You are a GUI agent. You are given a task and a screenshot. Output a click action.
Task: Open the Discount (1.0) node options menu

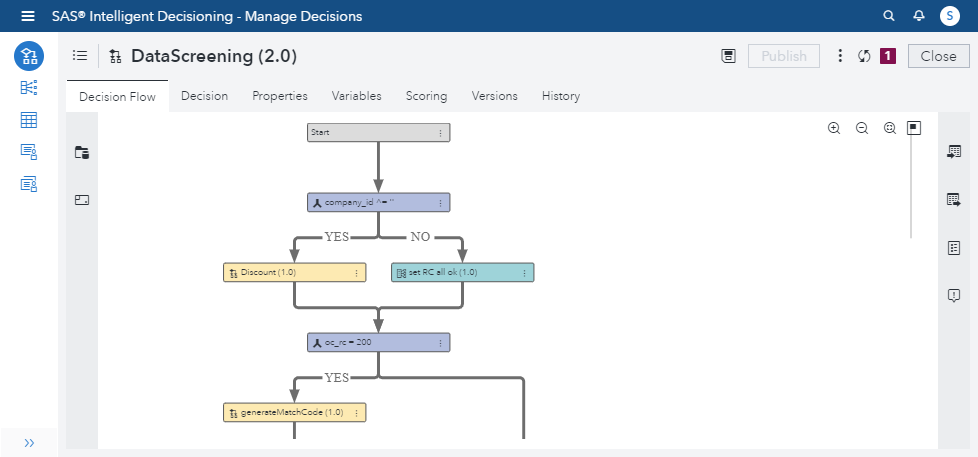(x=357, y=273)
